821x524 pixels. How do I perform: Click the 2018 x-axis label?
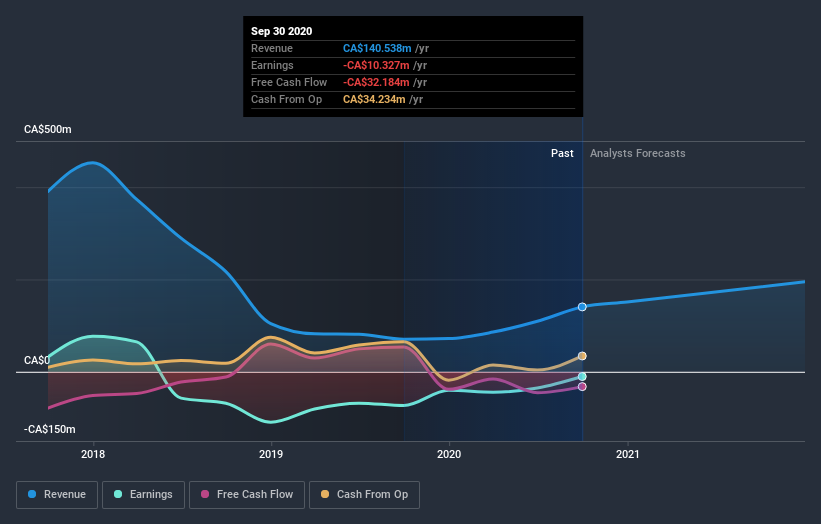(93, 454)
